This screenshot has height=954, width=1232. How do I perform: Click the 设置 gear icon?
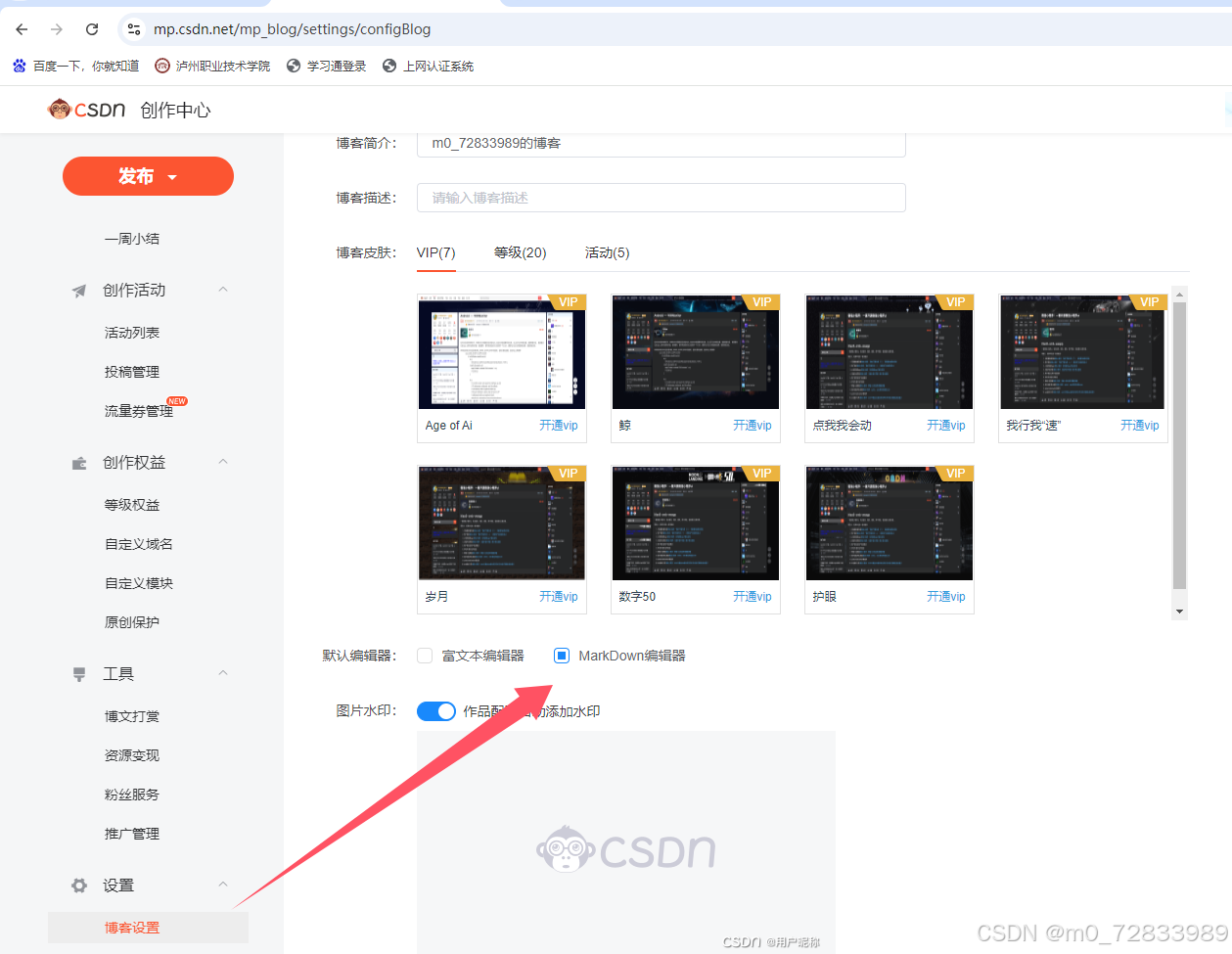coord(79,886)
